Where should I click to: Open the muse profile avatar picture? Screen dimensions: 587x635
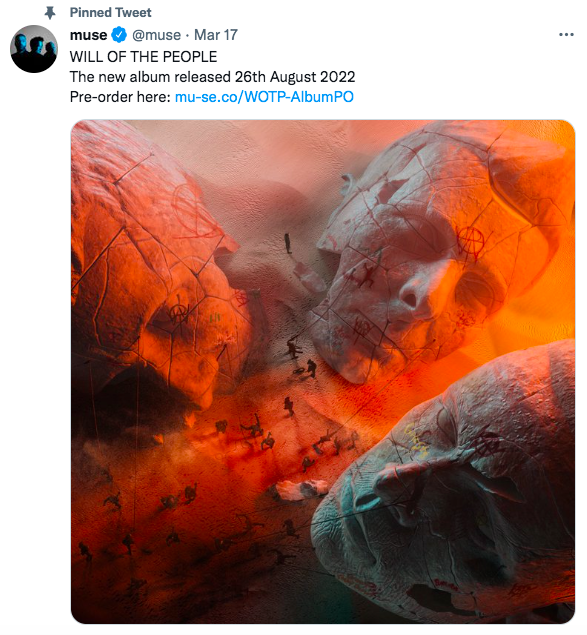coord(34,49)
